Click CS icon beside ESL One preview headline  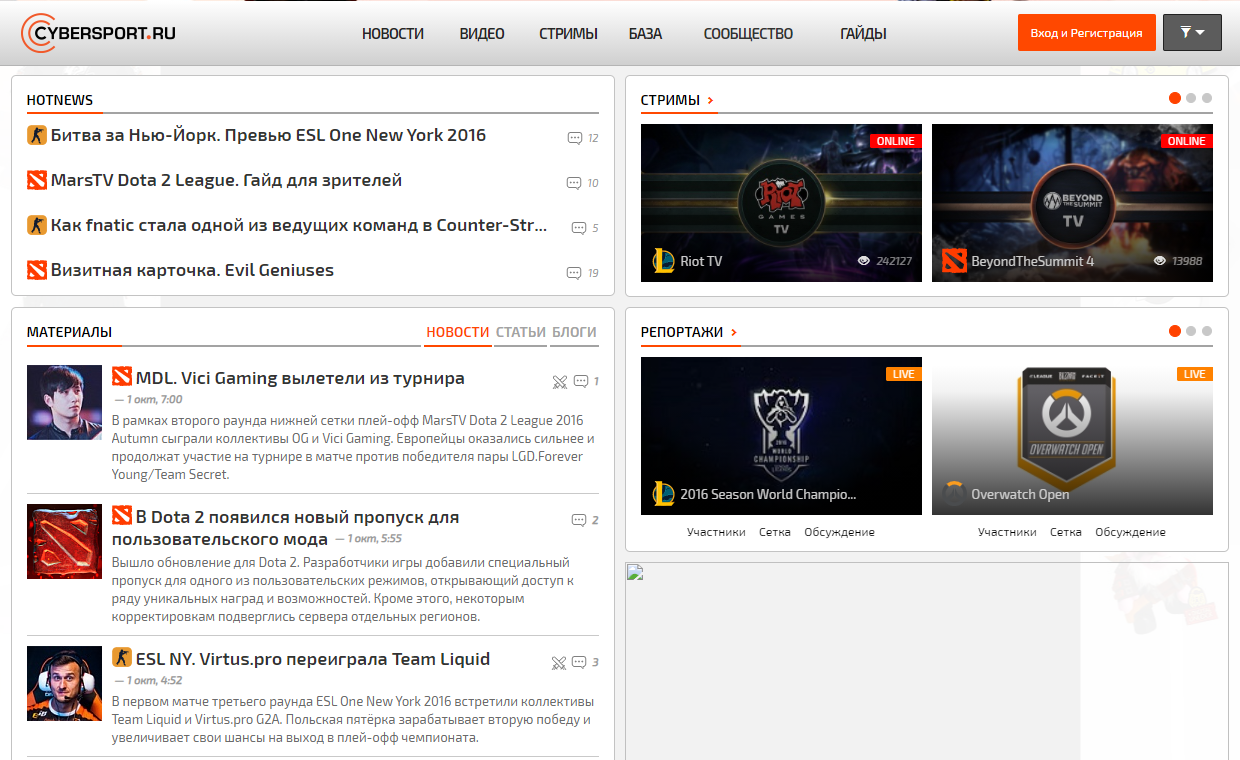click(x=37, y=135)
